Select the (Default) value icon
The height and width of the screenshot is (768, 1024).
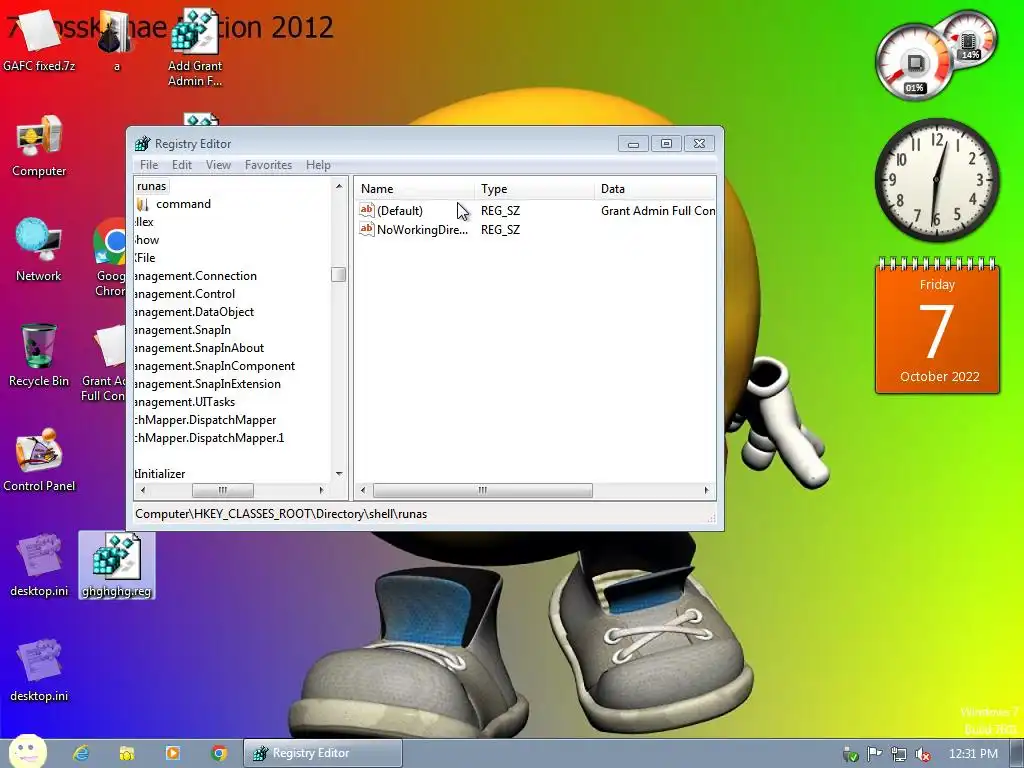coord(367,210)
